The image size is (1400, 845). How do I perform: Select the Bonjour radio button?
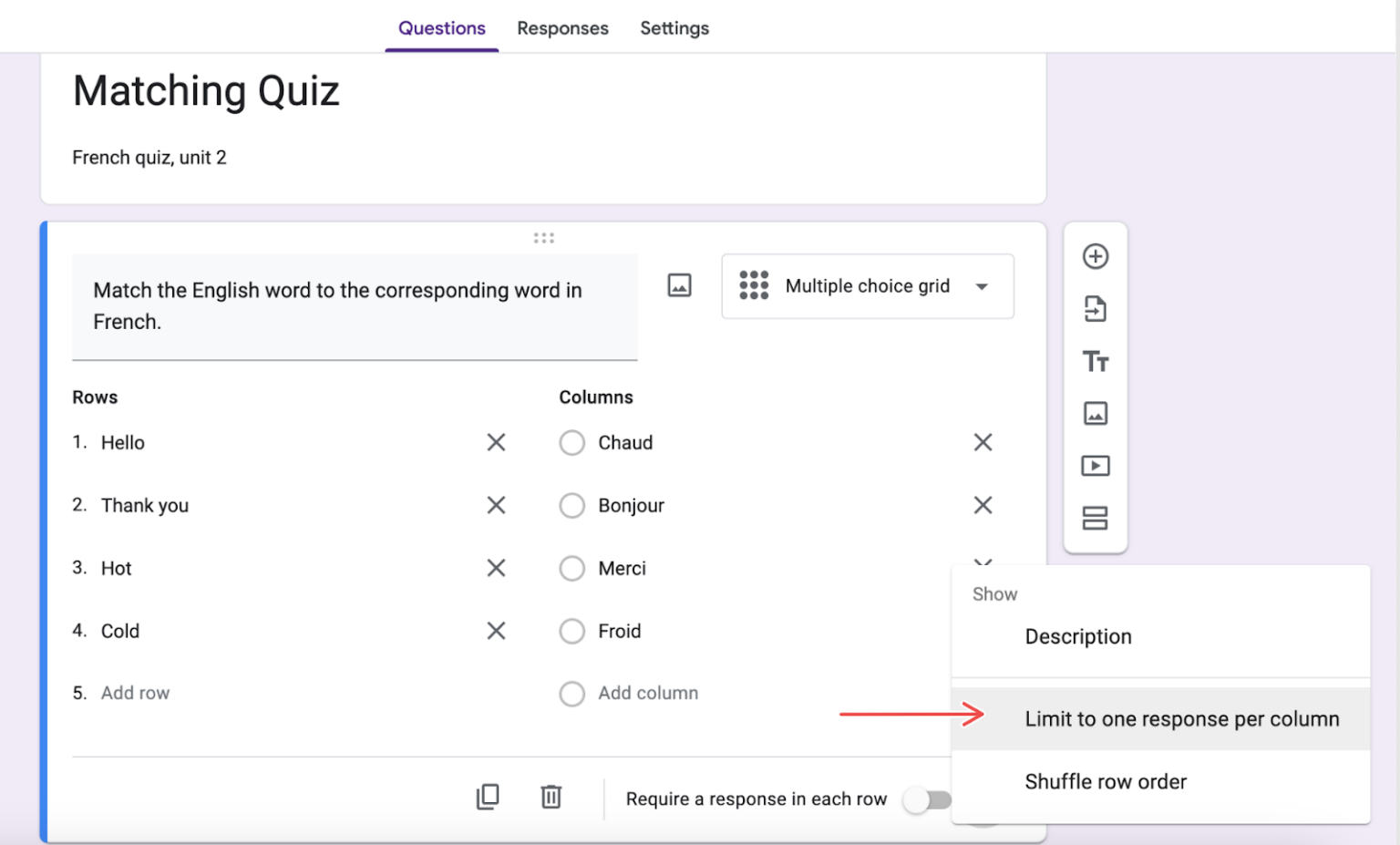tap(572, 505)
